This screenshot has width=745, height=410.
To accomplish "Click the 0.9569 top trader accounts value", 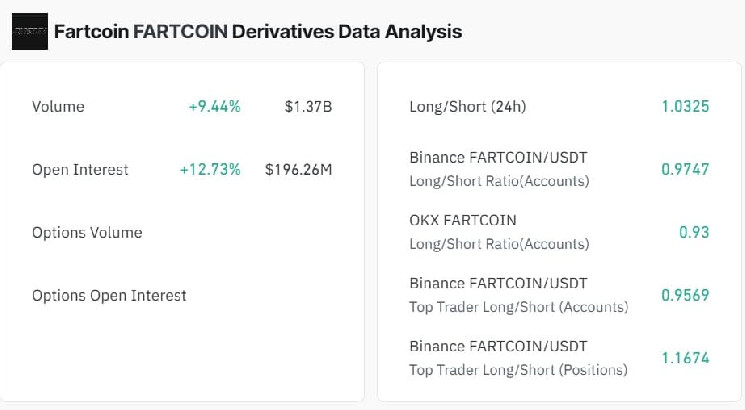I will (x=685, y=295).
